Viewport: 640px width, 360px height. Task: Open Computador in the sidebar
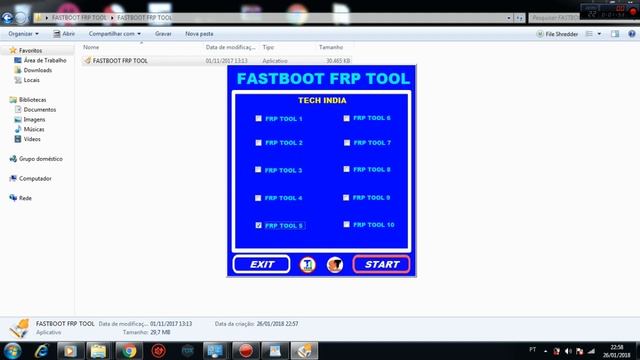31,178
